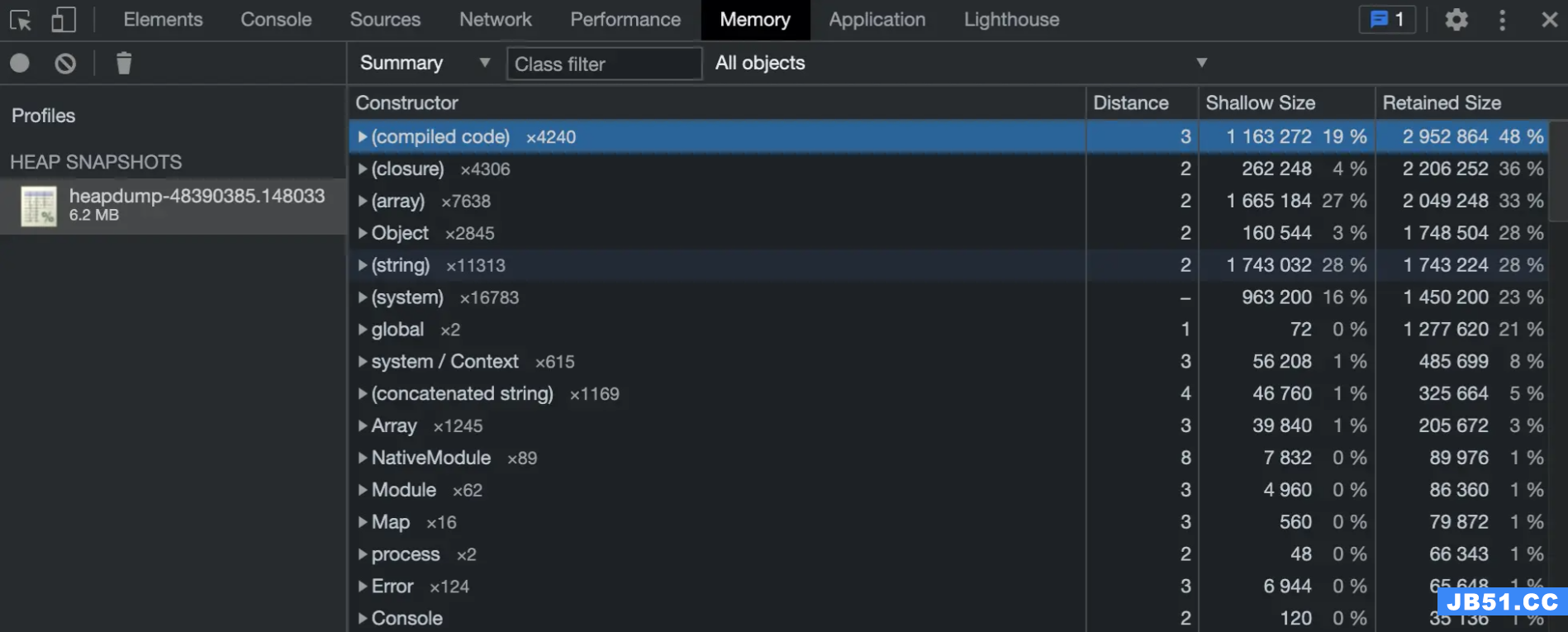Expand the Map ×16 row triangle
The height and width of the screenshot is (632, 1568).
point(362,522)
